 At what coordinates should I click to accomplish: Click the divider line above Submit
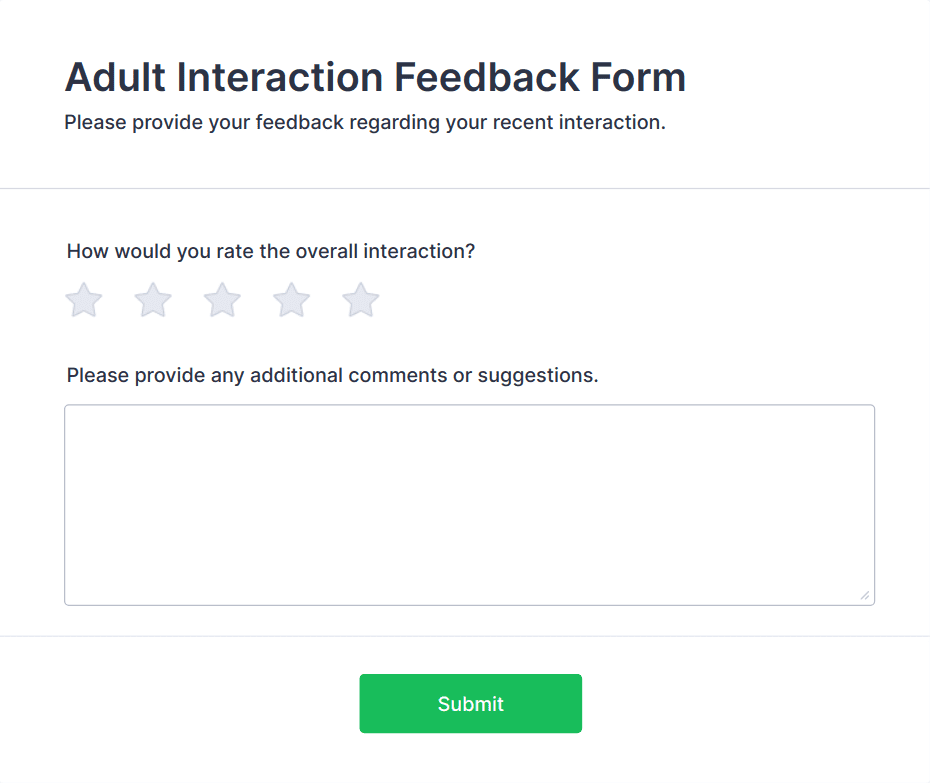pos(465,636)
